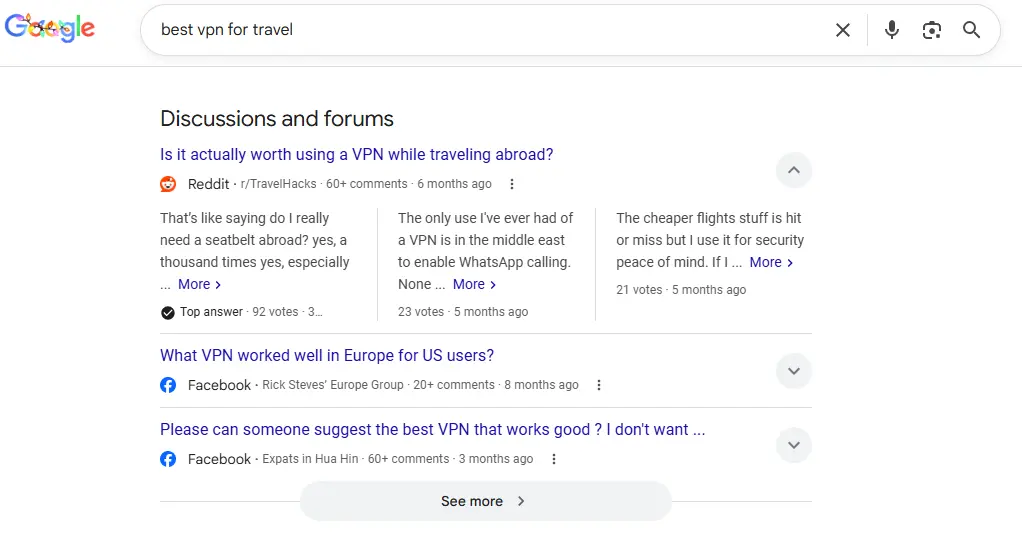Click More on the cheaper flights answer

click(x=771, y=262)
